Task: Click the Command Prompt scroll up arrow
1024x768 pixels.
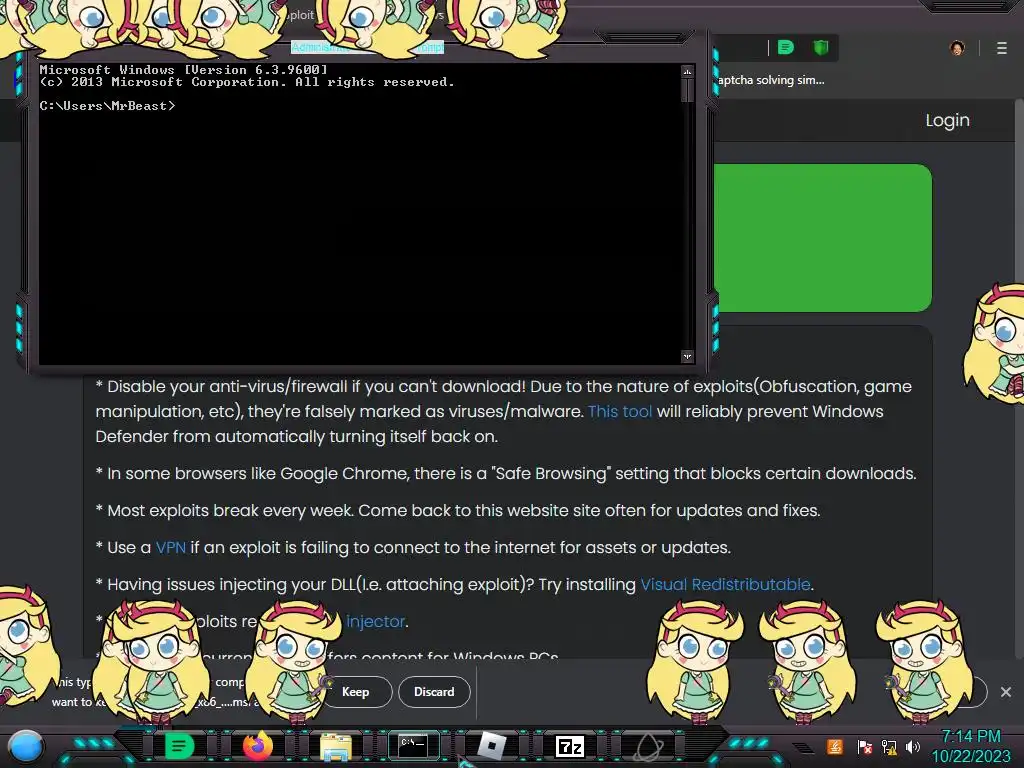Action: click(687, 71)
